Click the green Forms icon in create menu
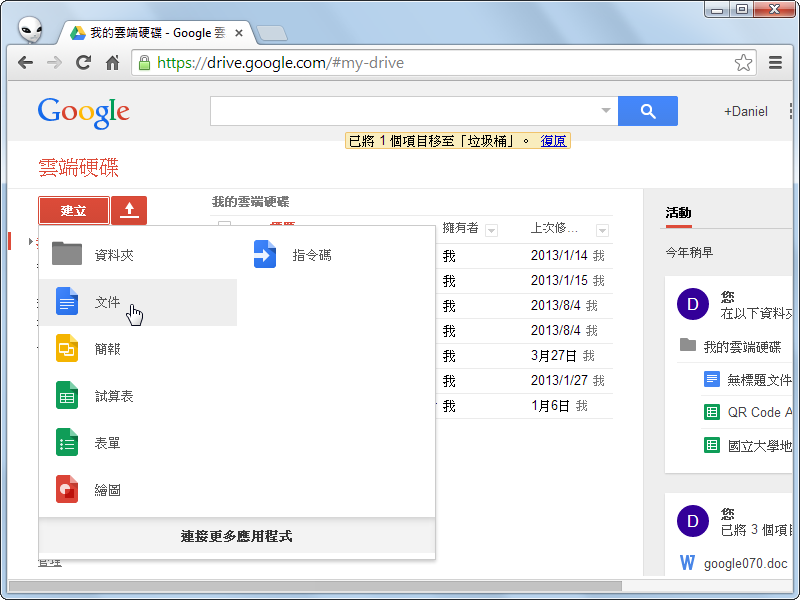This screenshot has width=800, height=600. (67, 442)
